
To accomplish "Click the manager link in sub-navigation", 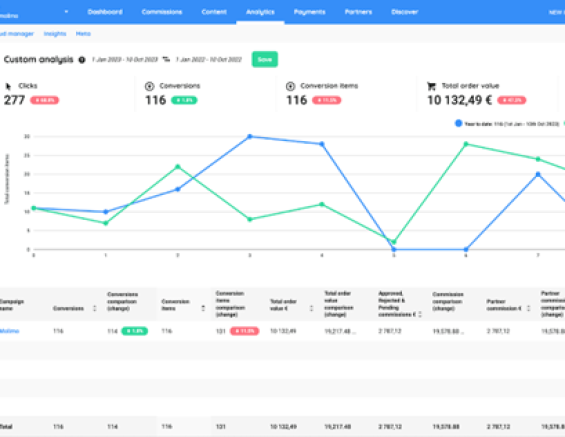I will [17, 34].
